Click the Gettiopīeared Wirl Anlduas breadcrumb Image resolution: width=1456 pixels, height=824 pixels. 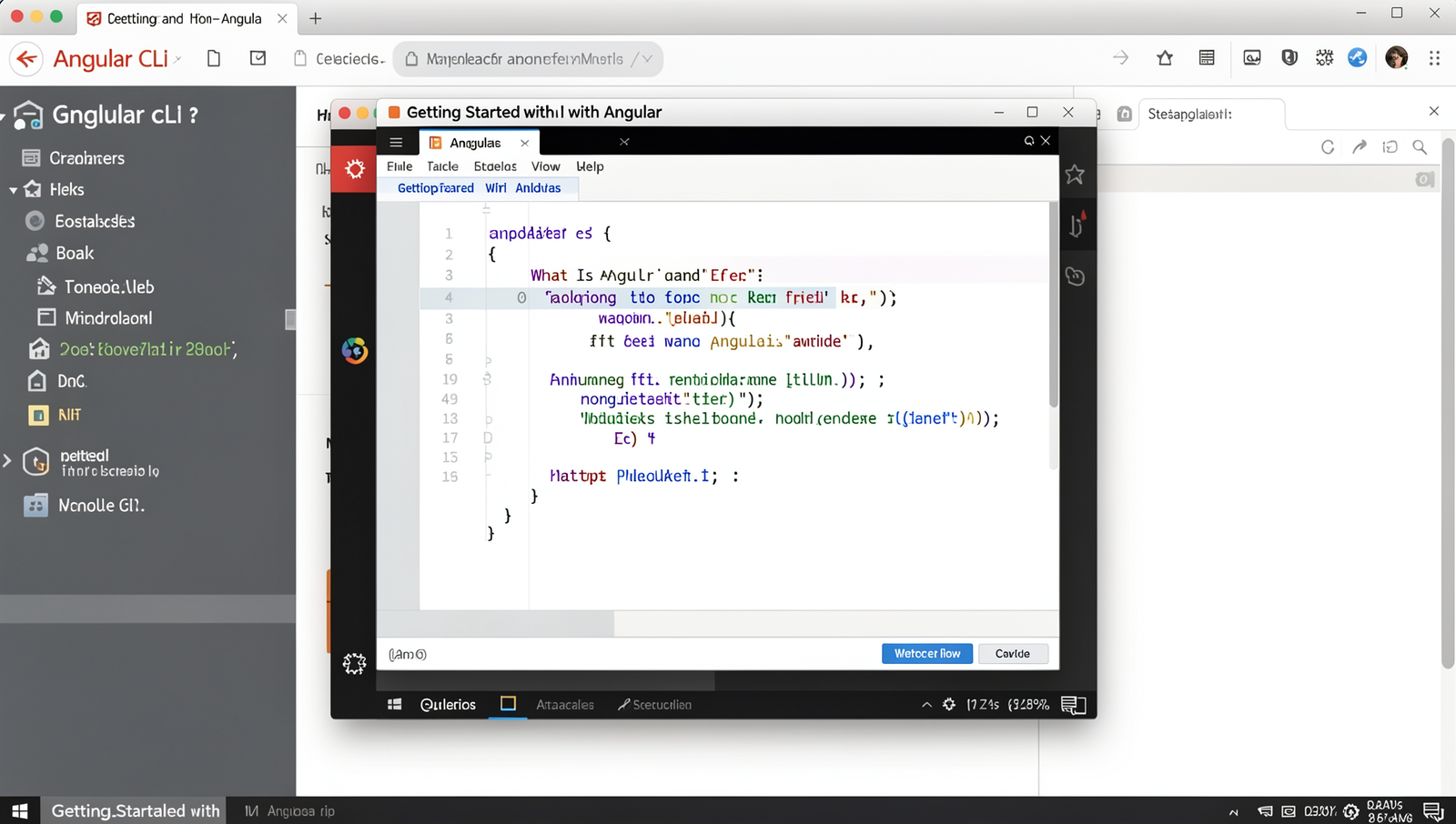[x=479, y=188]
